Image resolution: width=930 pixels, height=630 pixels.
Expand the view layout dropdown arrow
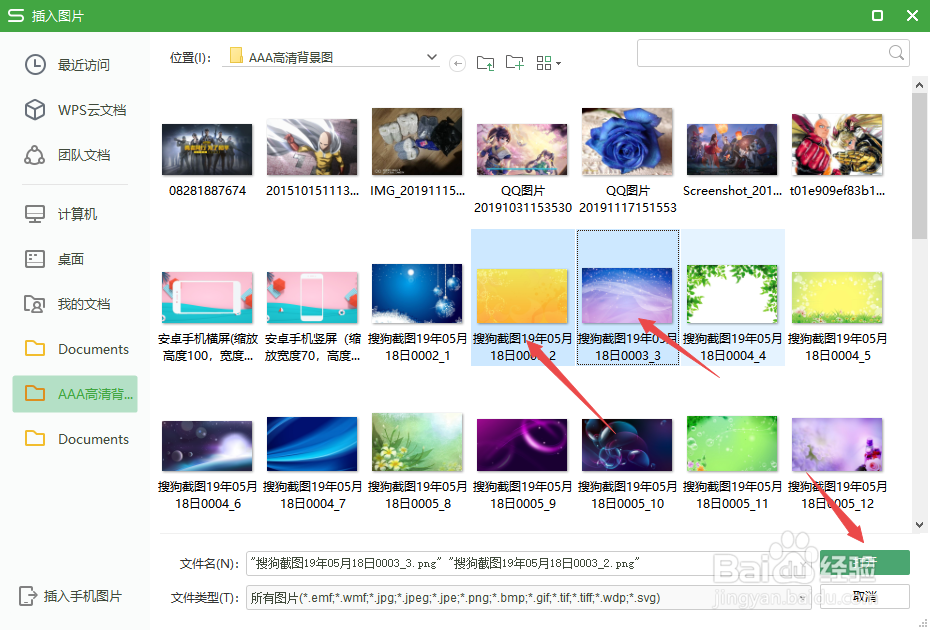pos(557,62)
